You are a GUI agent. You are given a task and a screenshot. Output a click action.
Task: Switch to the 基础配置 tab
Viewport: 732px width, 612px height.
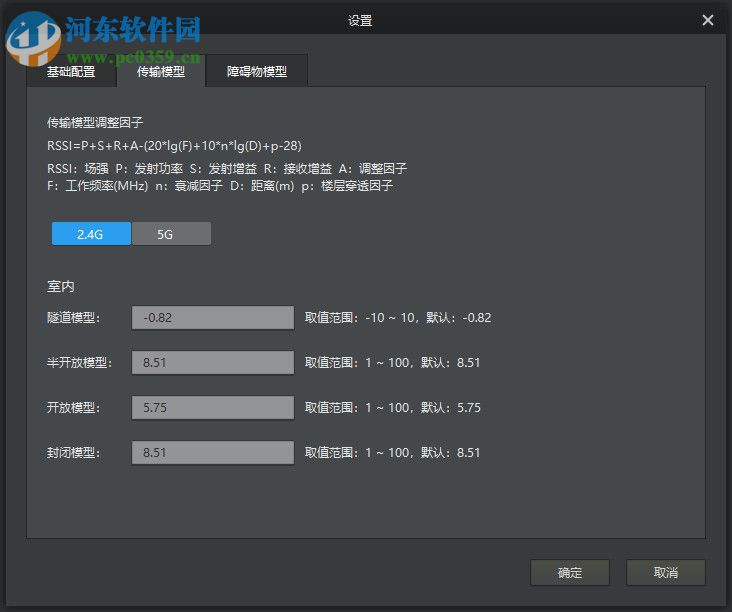[71, 71]
